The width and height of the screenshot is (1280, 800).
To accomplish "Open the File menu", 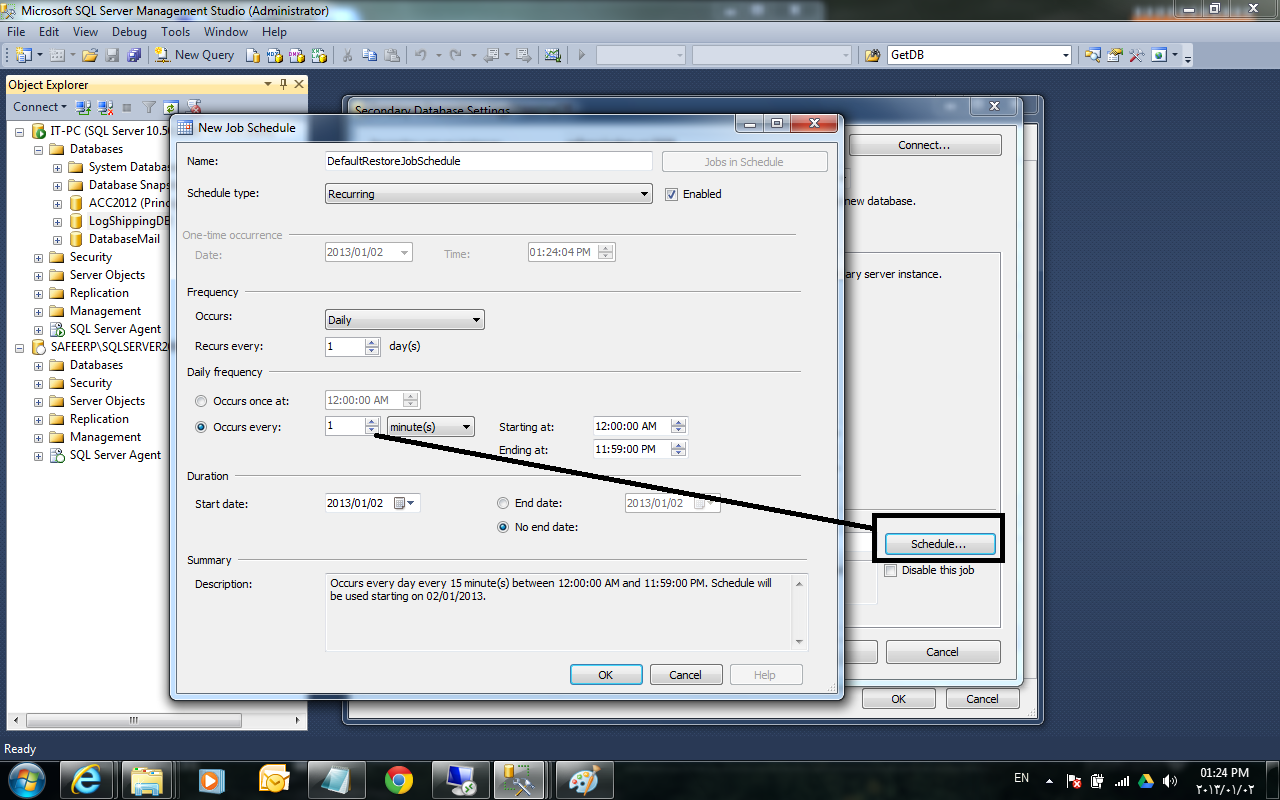I will [x=17, y=32].
